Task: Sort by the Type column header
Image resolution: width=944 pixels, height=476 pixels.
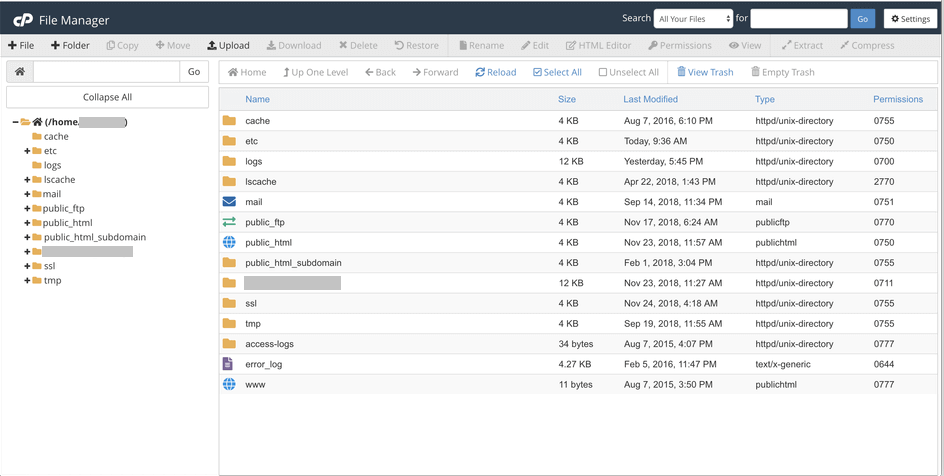Action: (765, 99)
